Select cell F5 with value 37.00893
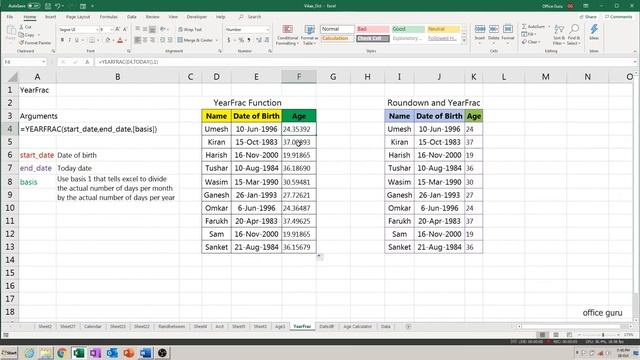The height and width of the screenshot is (360, 640). 299,142
